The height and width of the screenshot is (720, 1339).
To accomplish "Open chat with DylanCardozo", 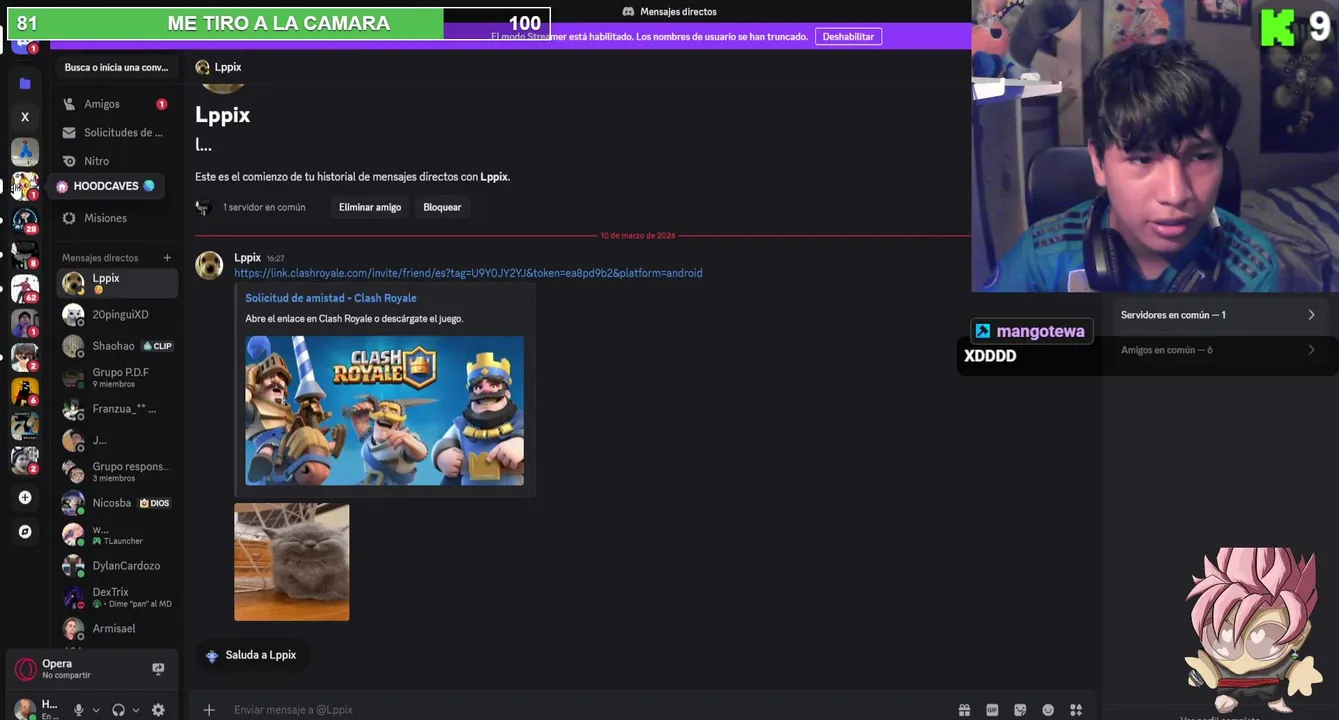I will 117,566.
